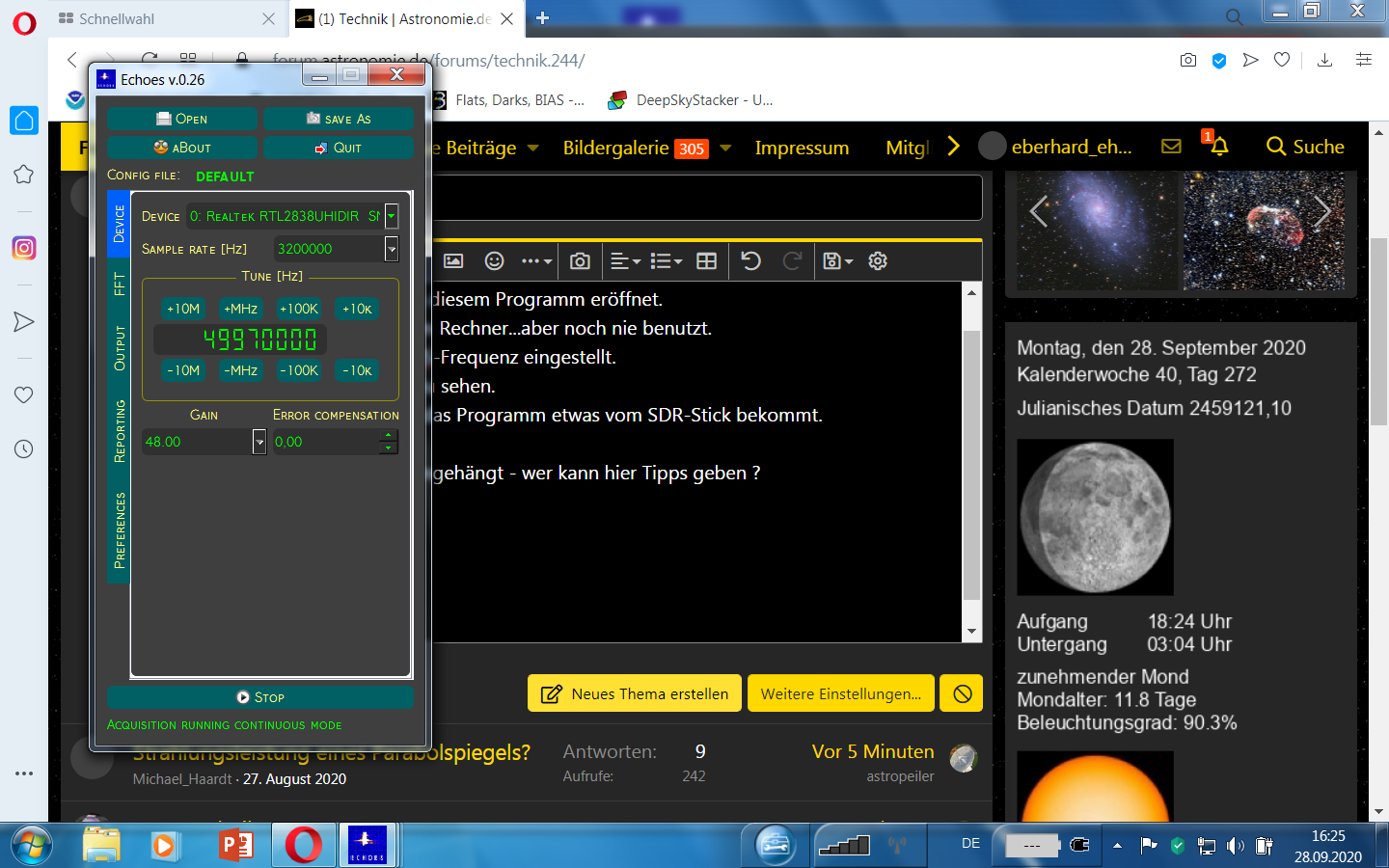Switch to the FFT tab in Echoes
Image resolution: width=1389 pixels, height=868 pixels.
click(x=119, y=284)
